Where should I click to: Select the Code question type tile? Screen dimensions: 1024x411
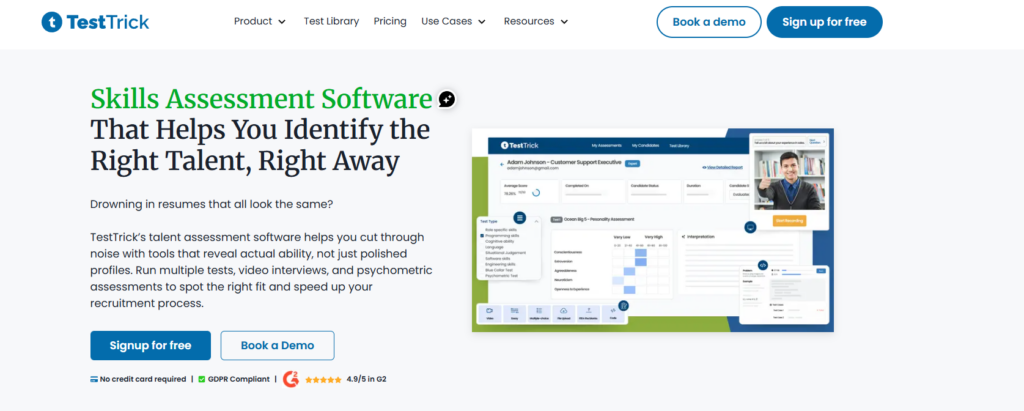pos(613,314)
